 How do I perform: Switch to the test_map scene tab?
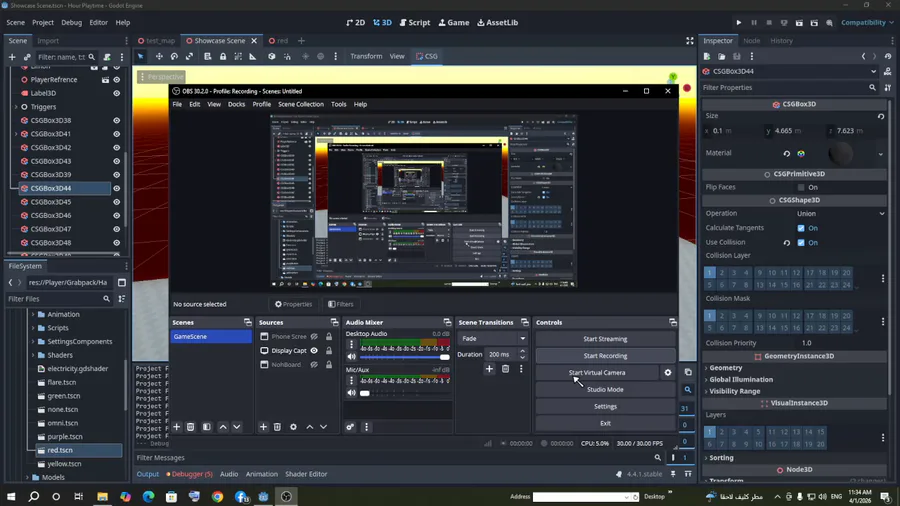click(x=160, y=41)
